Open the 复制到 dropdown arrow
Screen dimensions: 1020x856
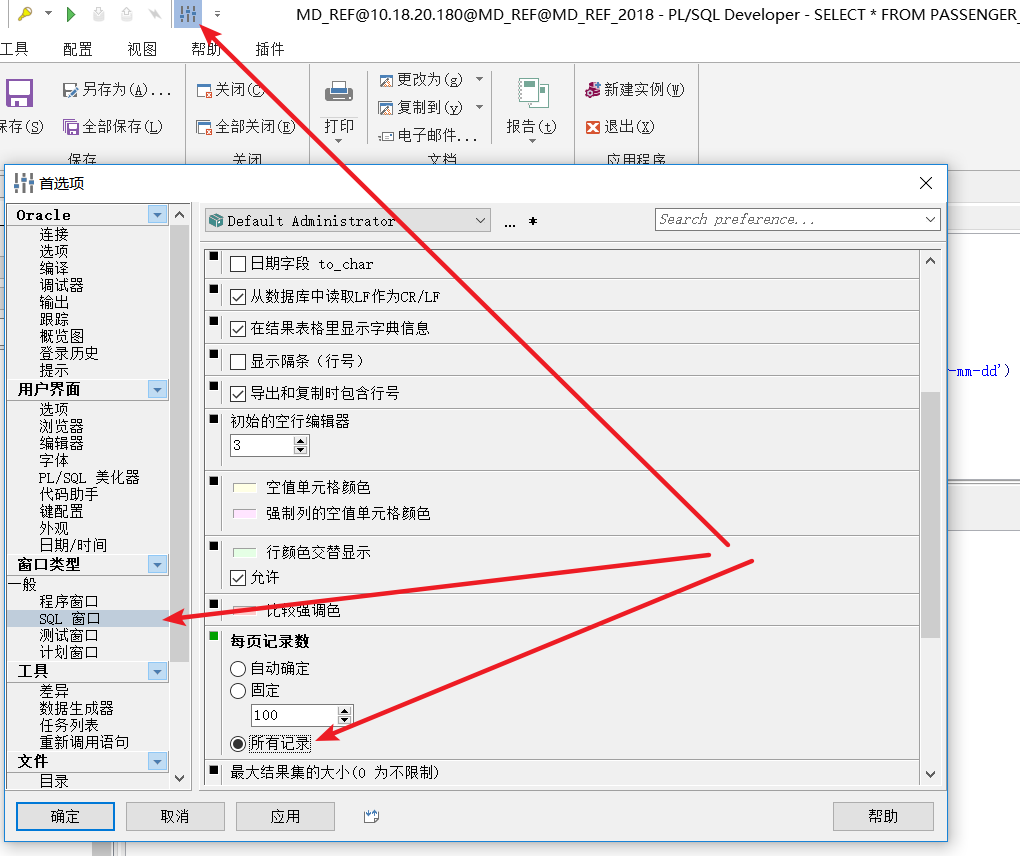click(479, 107)
